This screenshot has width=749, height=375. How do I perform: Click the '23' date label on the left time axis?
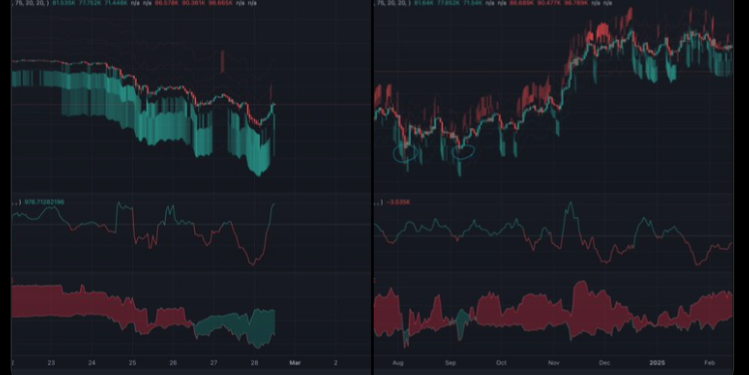[51, 363]
